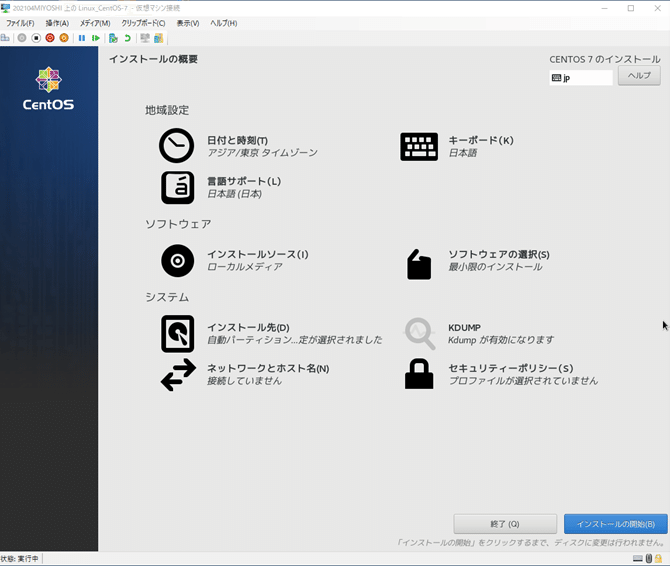This screenshot has height=566, width=670.
Task: Open the Security Policy padlock icon
Action: point(419,374)
